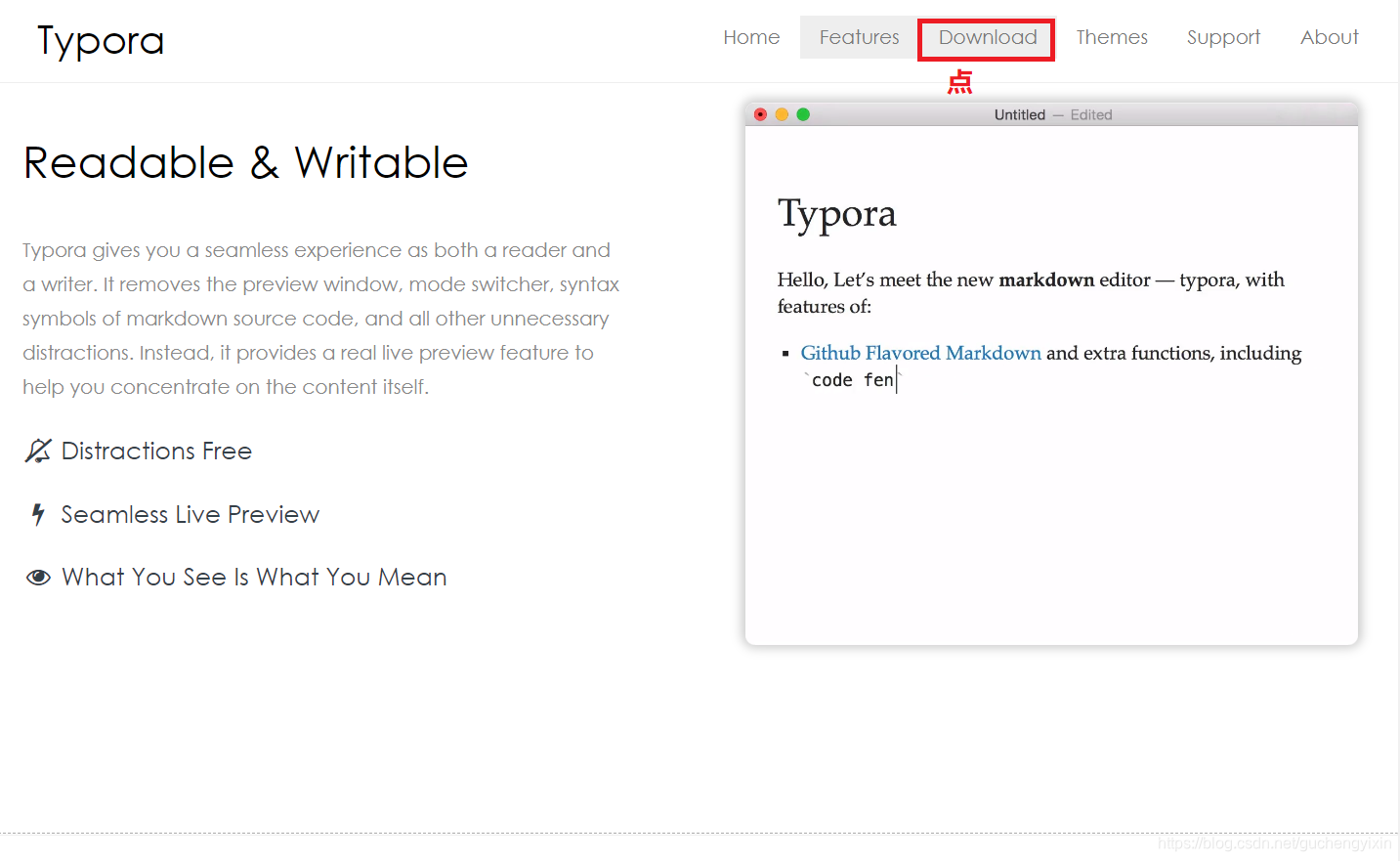This screenshot has height=861, width=1400.
Task: Browse the Themes page
Action: 1112,37
